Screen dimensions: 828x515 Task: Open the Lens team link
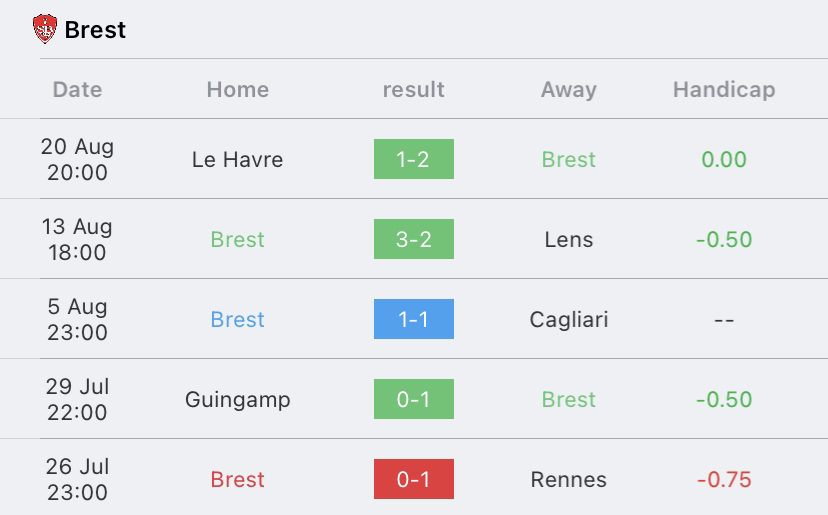coord(569,240)
